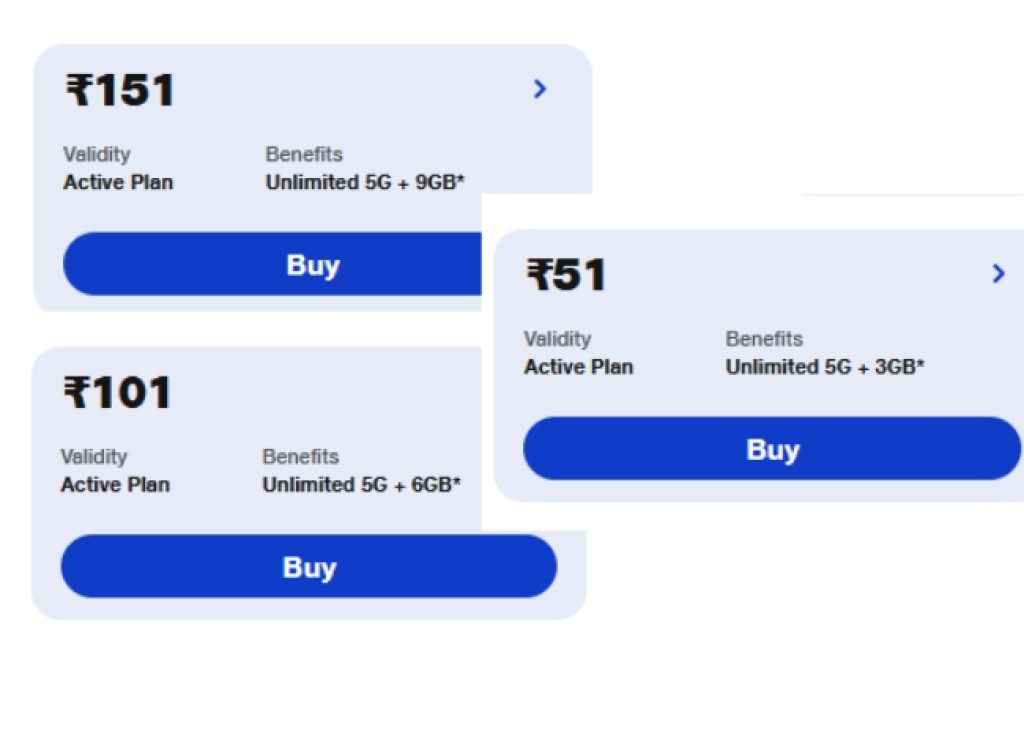Image resolution: width=1024 pixels, height=756 pixels.
Task: Click the Benefits label on ₹101 card
Action: coord(301,456)
